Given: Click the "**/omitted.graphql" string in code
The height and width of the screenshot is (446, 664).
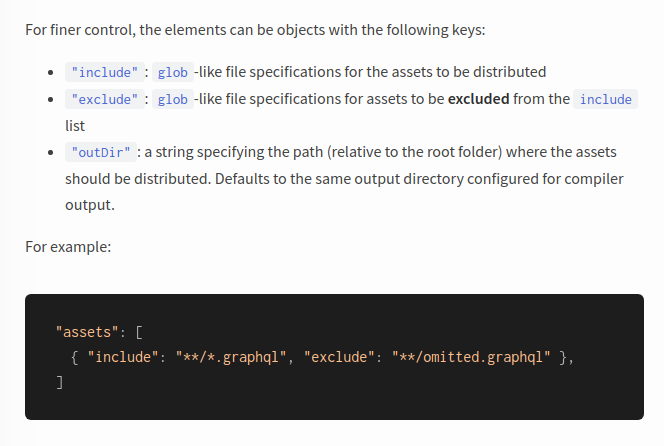Looking at the screenshot, I should 471,357.
